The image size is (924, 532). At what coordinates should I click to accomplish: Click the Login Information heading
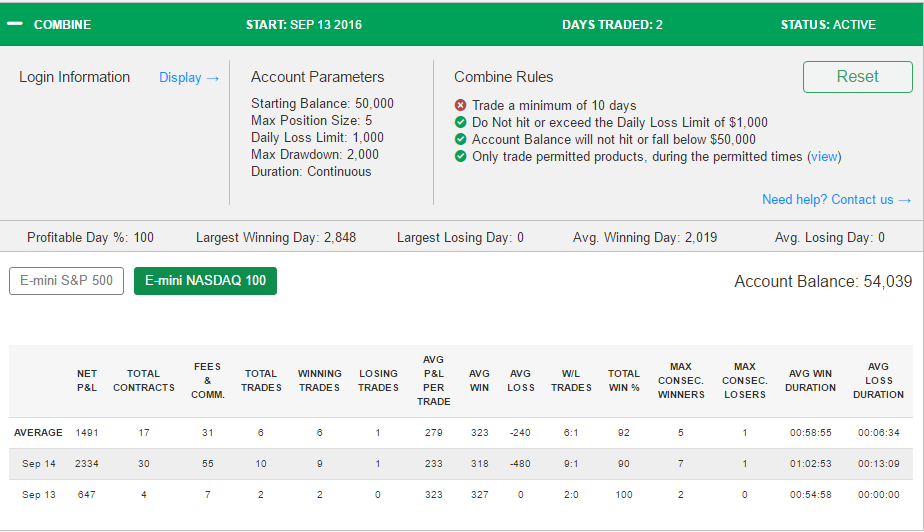click(74, 77)
